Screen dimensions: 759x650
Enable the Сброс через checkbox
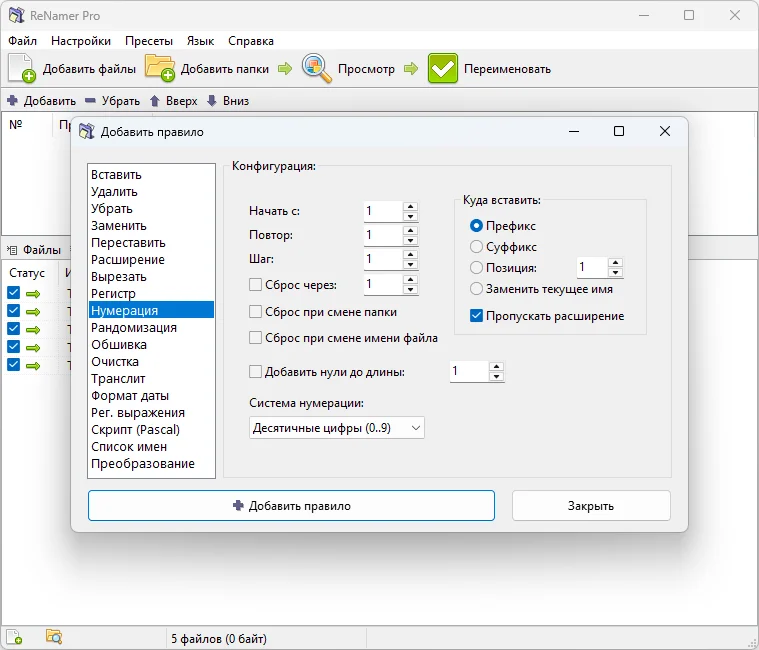[x=255, y=284]
